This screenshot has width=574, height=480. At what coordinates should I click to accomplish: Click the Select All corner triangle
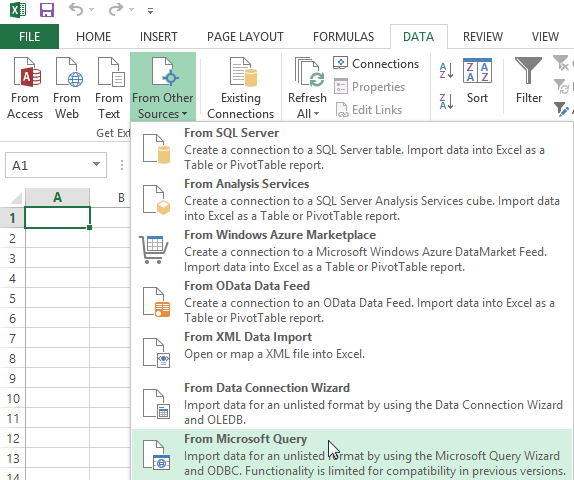(x=16, y=198)
